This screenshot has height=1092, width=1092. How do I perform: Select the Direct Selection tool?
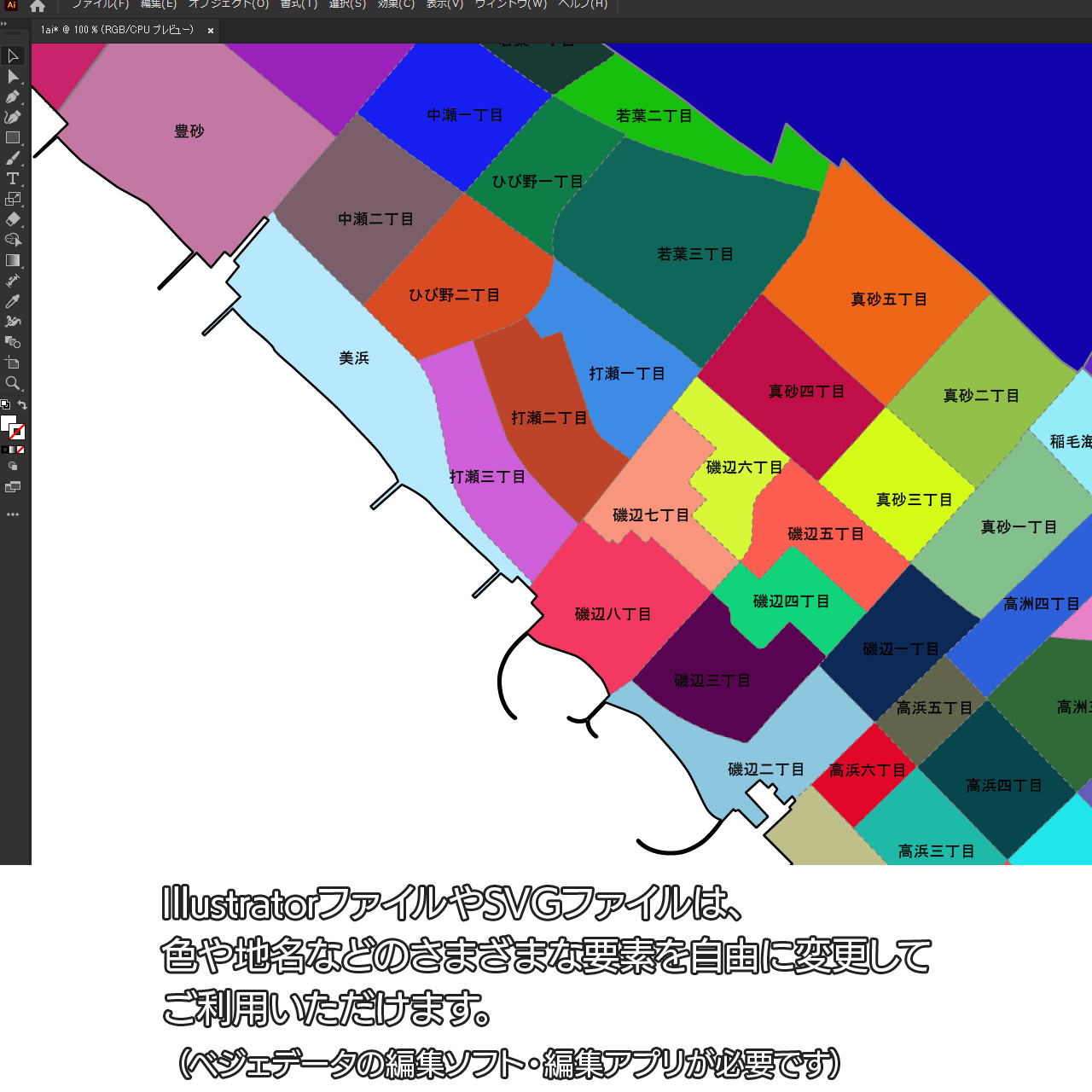tap(13, 77)
